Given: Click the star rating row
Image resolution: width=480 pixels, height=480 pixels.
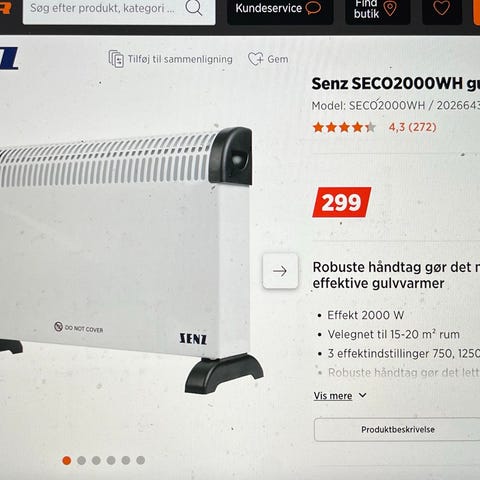Looking at the screenshot, I should click(344, 127).
